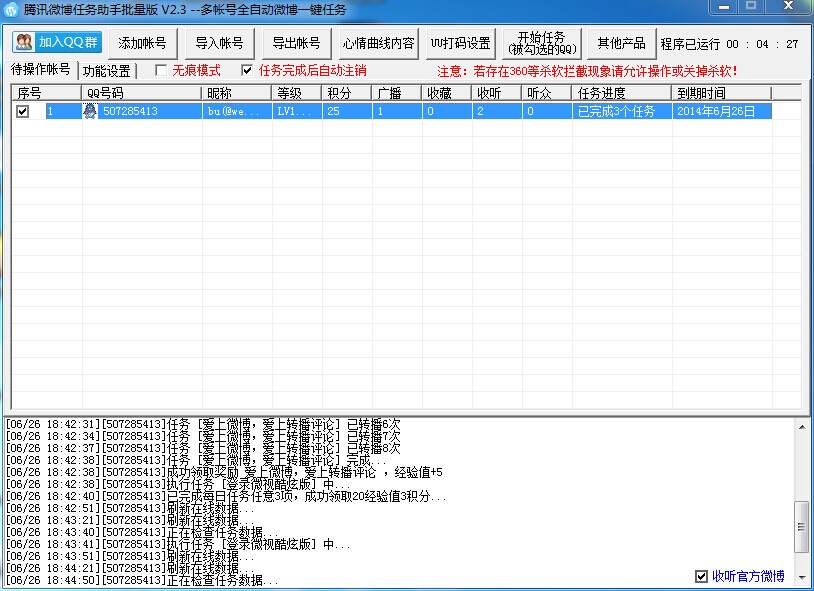Click the nickname cell bu@we...
The height and width of the screenshot is (591, 814).
(x=237, y=111)
